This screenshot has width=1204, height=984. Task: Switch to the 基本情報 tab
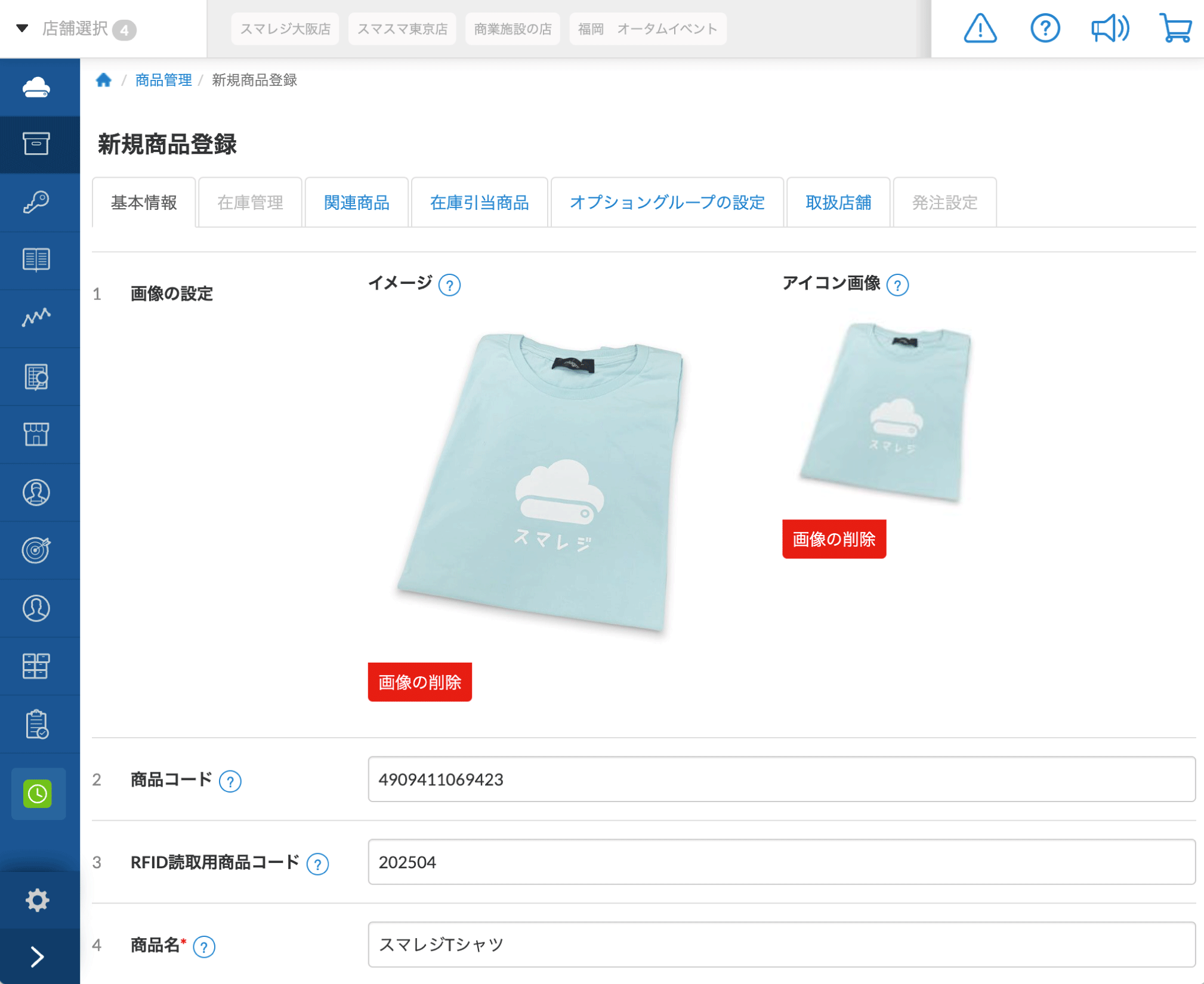[144, 203]
